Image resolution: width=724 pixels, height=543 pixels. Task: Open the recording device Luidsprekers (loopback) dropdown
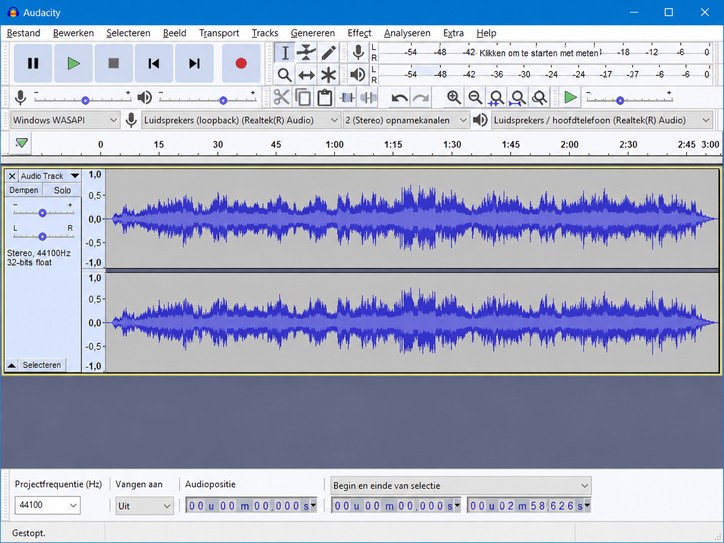pyautogui.click(x=241, y=120)
